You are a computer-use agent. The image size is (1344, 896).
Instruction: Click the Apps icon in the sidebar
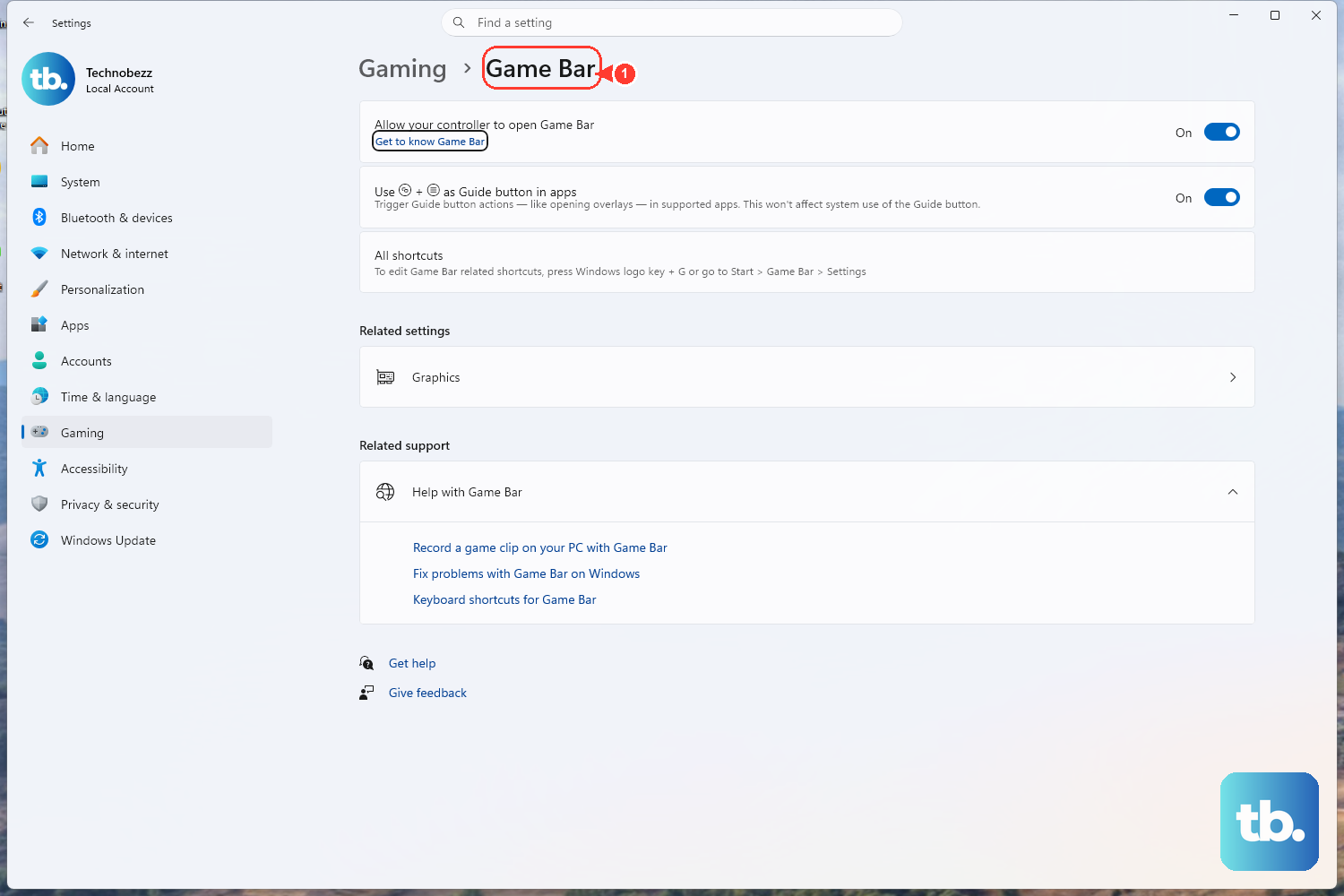[x=39, y=324]
